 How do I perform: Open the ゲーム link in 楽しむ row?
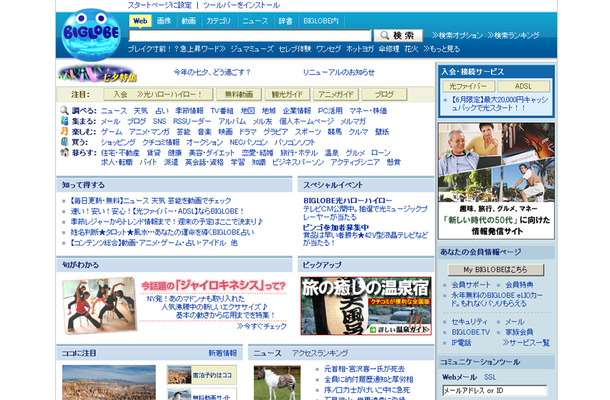(x=111, y=132)
